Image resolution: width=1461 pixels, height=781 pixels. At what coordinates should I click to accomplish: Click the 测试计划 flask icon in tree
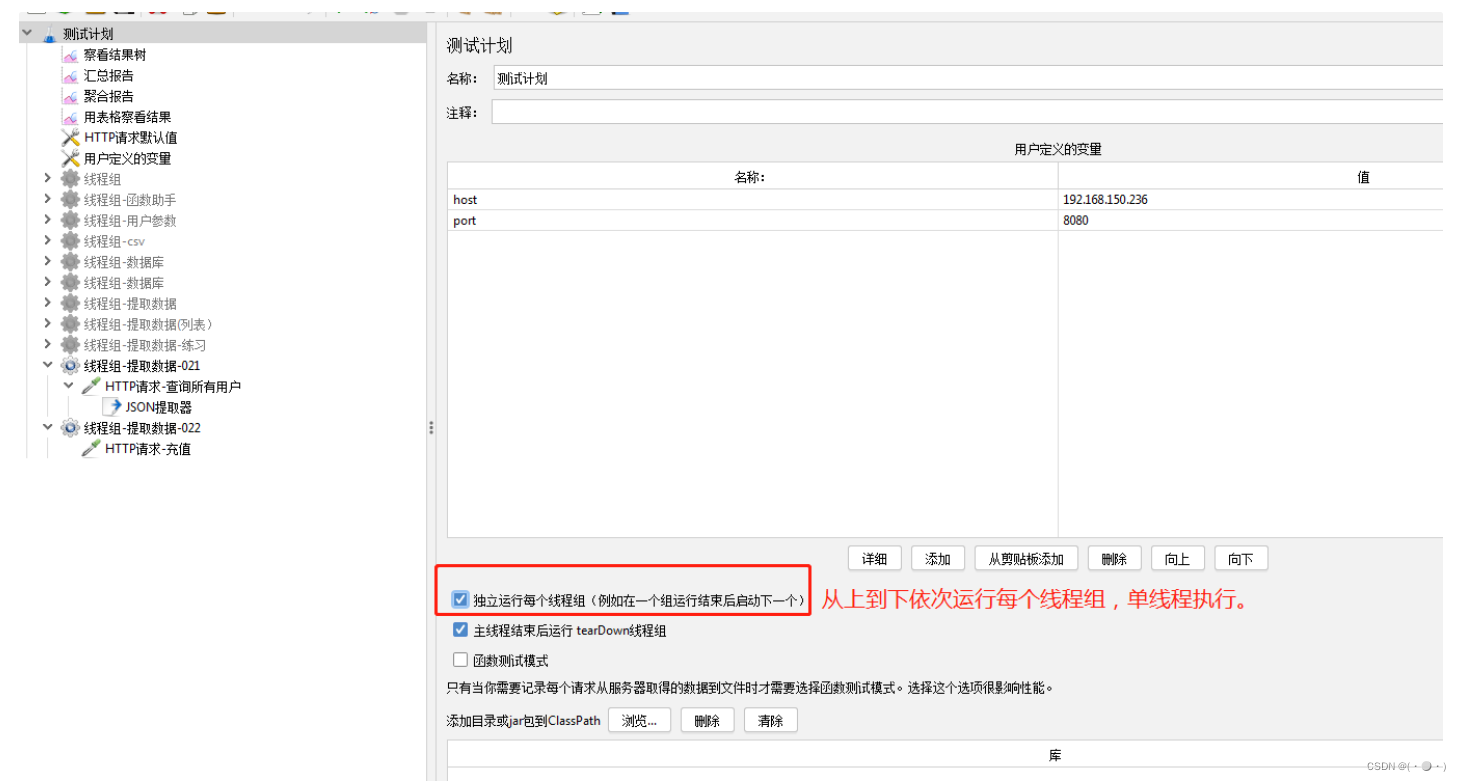(x=49, y=34)
